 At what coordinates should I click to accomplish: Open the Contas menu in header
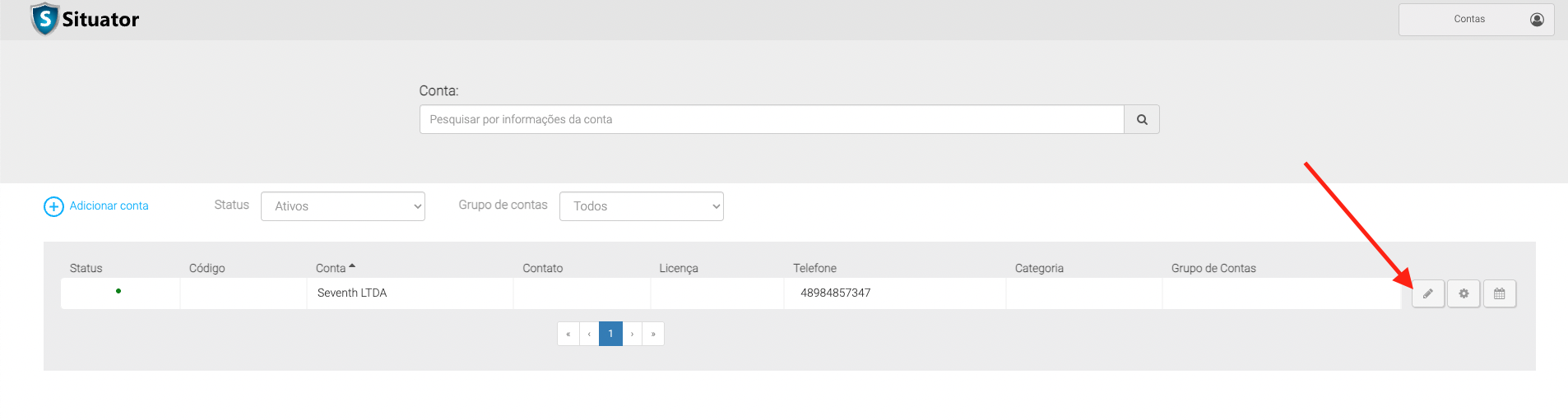click(1468, 20)
